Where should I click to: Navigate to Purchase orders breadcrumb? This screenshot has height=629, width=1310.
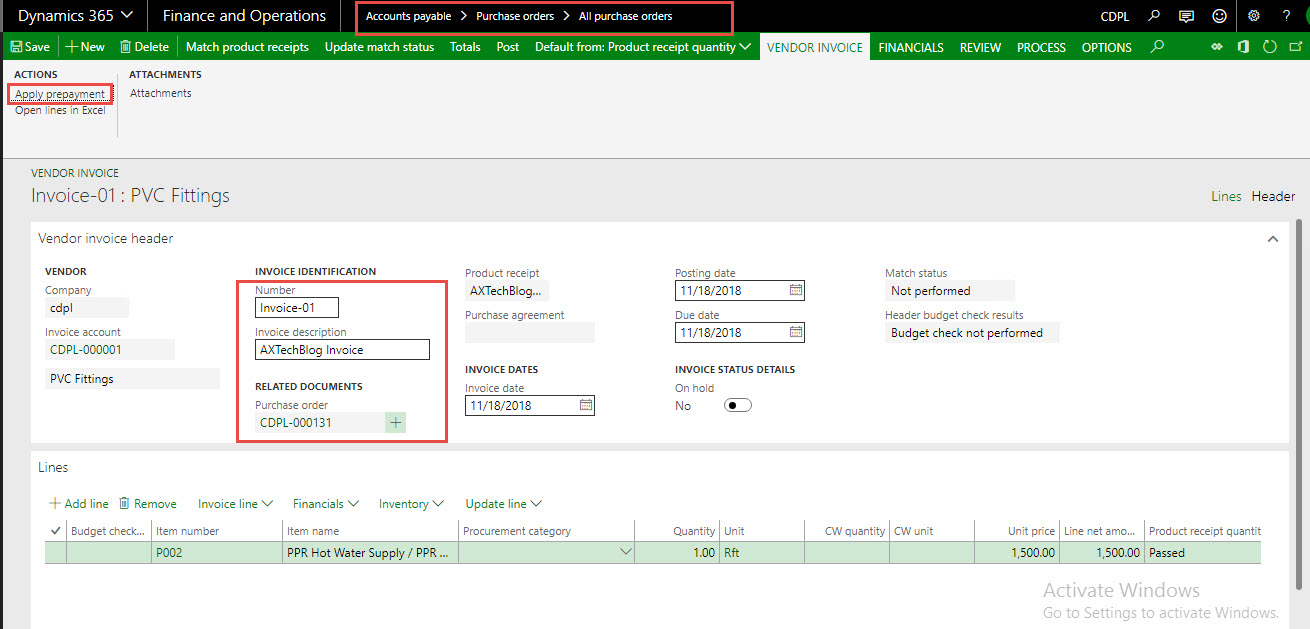tap(515, 16)
